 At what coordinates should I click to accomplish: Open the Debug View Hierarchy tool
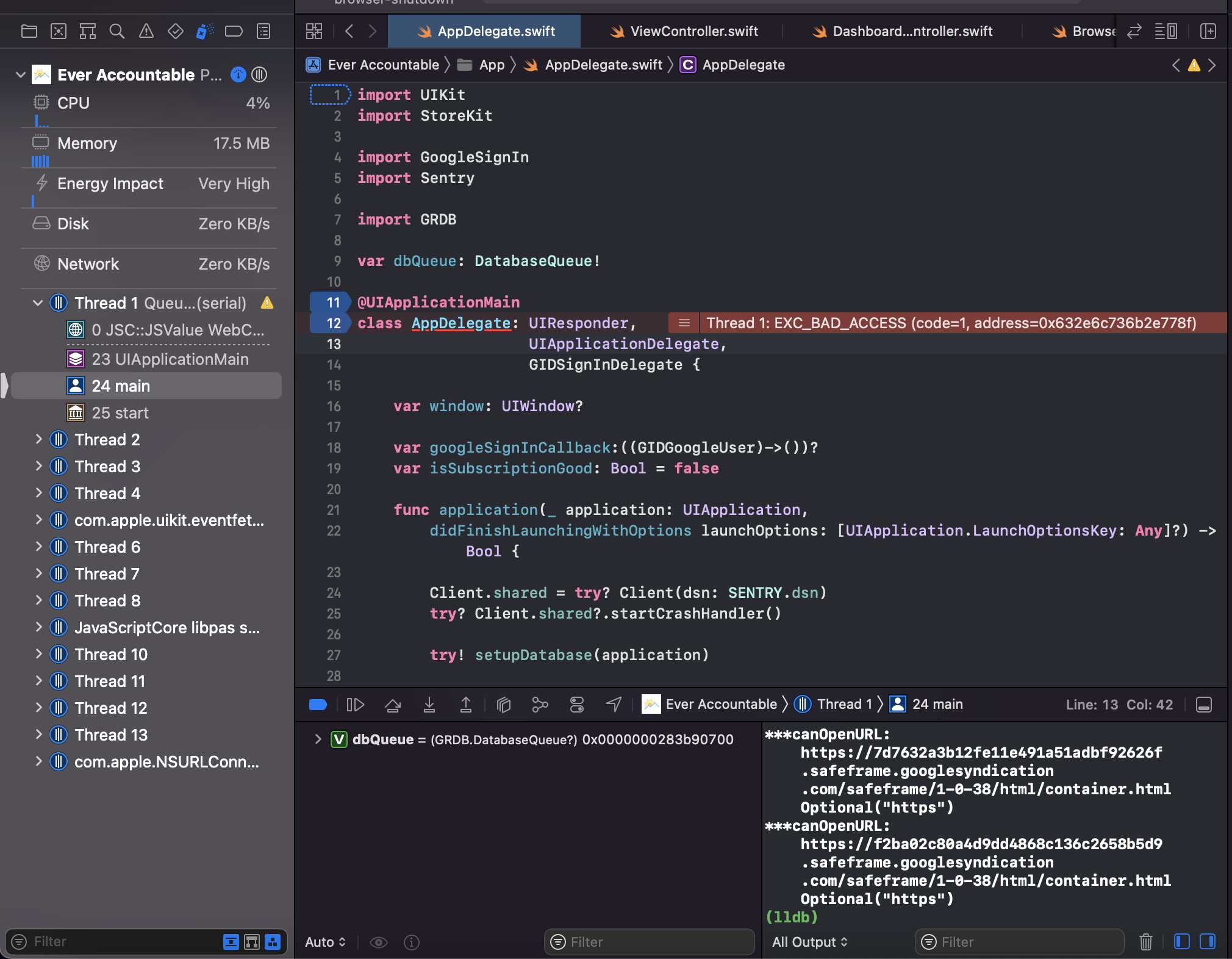click(x=504, y=705)
